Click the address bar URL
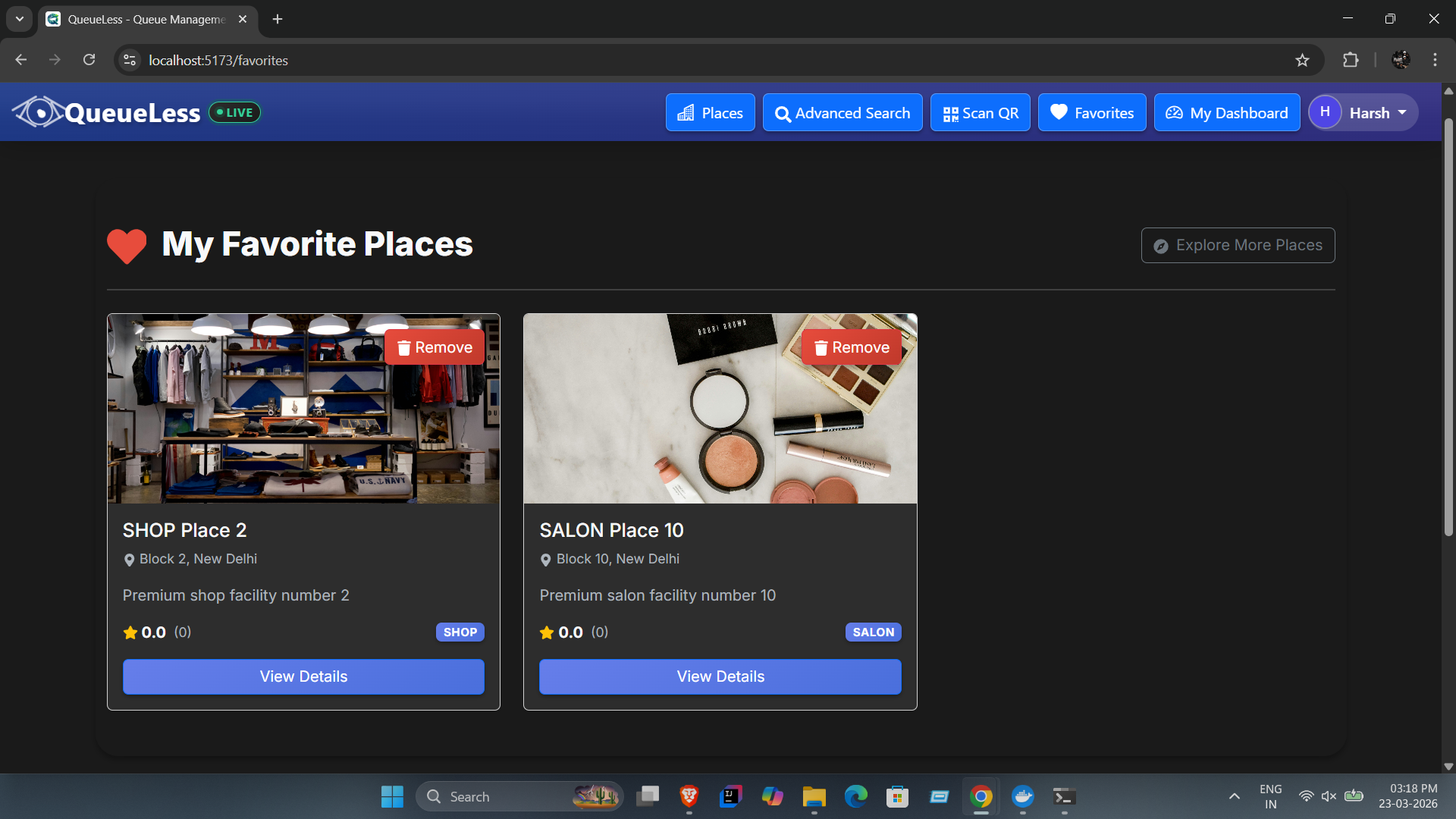Image resolution: width=1456 pixels, height=819 pixels. pyautogui.click(x=218, y=60)
